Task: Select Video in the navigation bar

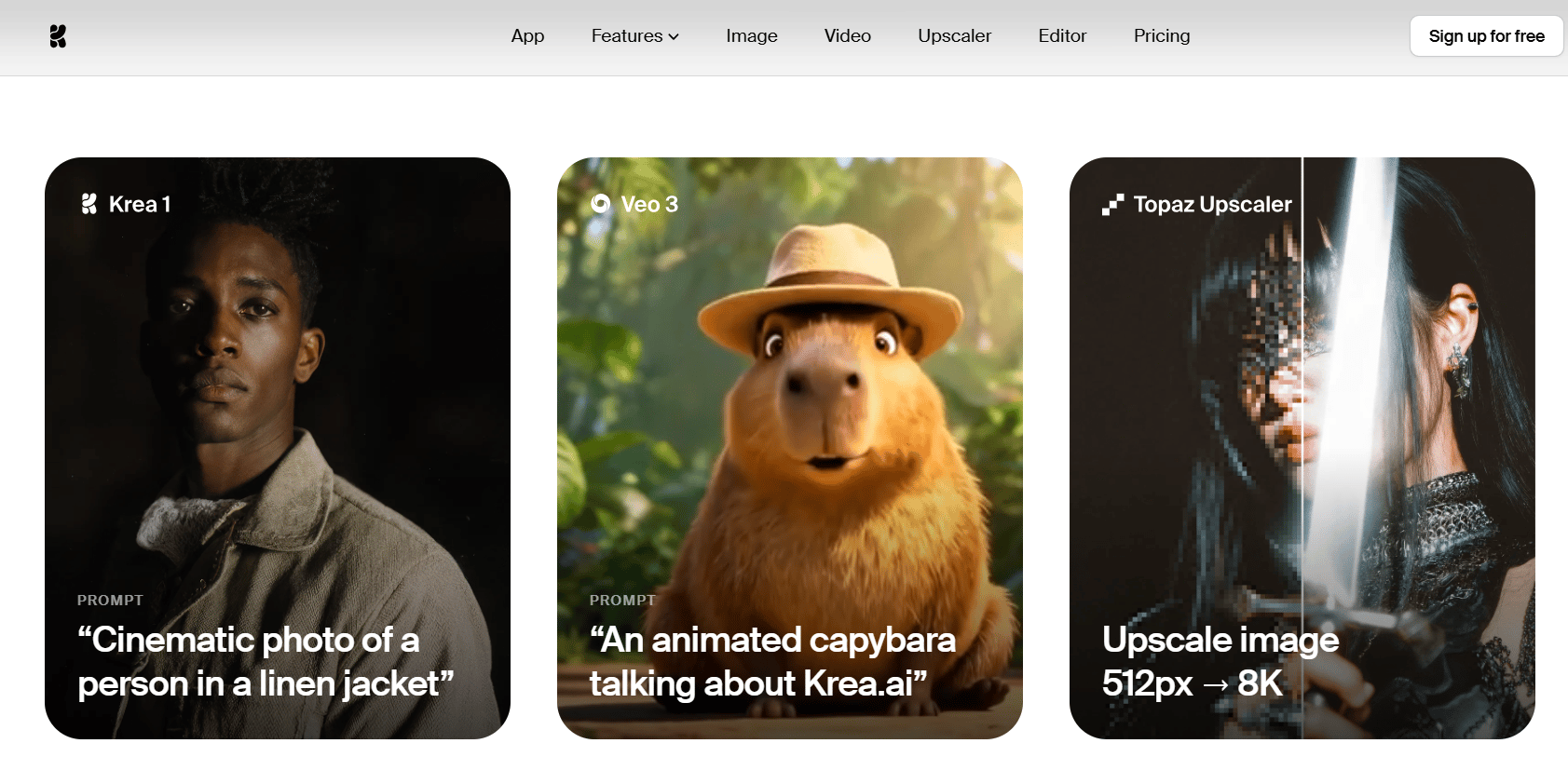Action: pyautogui.click(x=848, y=36)
